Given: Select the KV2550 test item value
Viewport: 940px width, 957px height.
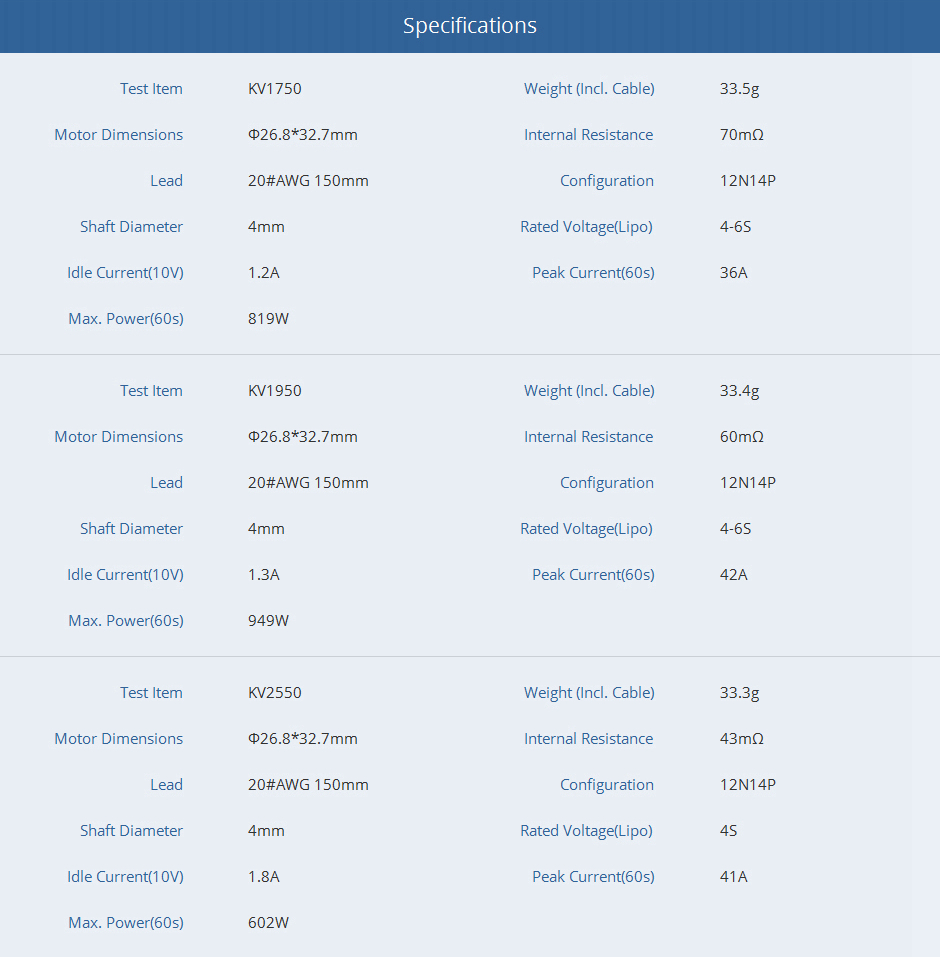Looking at the screenshot, I should coord(274,693).
